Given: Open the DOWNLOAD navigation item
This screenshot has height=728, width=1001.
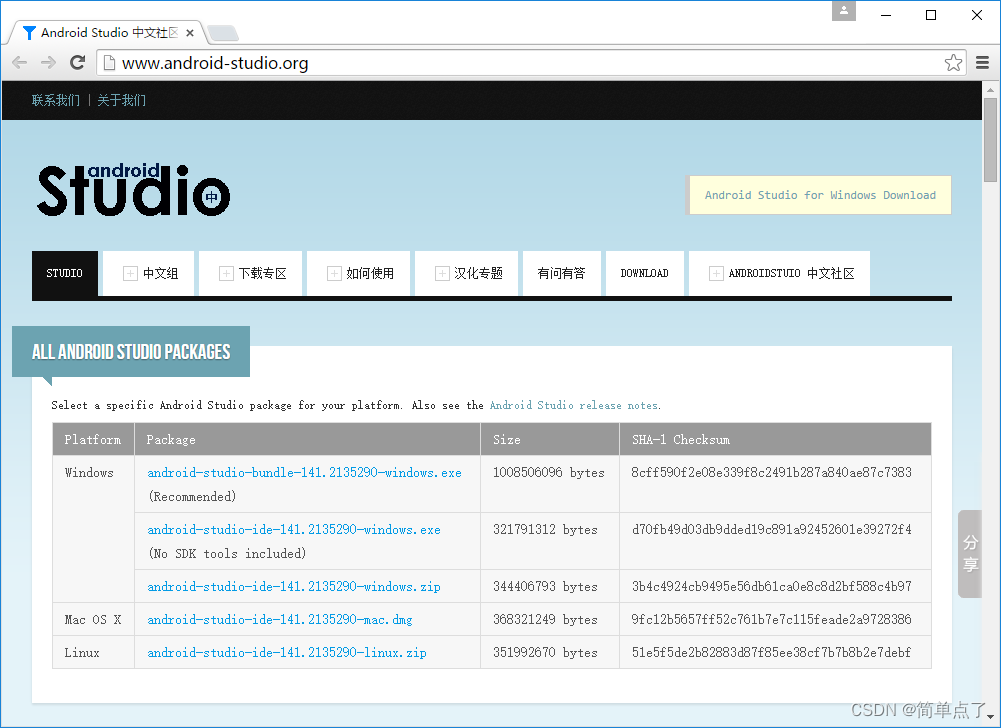Looking at the screenshot, I should pos(645,273).
